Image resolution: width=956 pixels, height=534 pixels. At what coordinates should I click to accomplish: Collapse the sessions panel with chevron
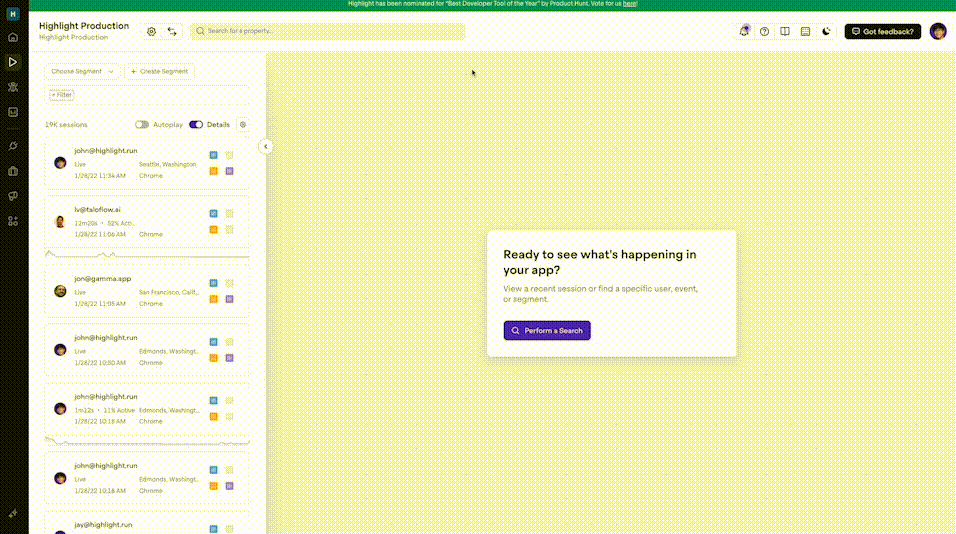pos(265,146)
